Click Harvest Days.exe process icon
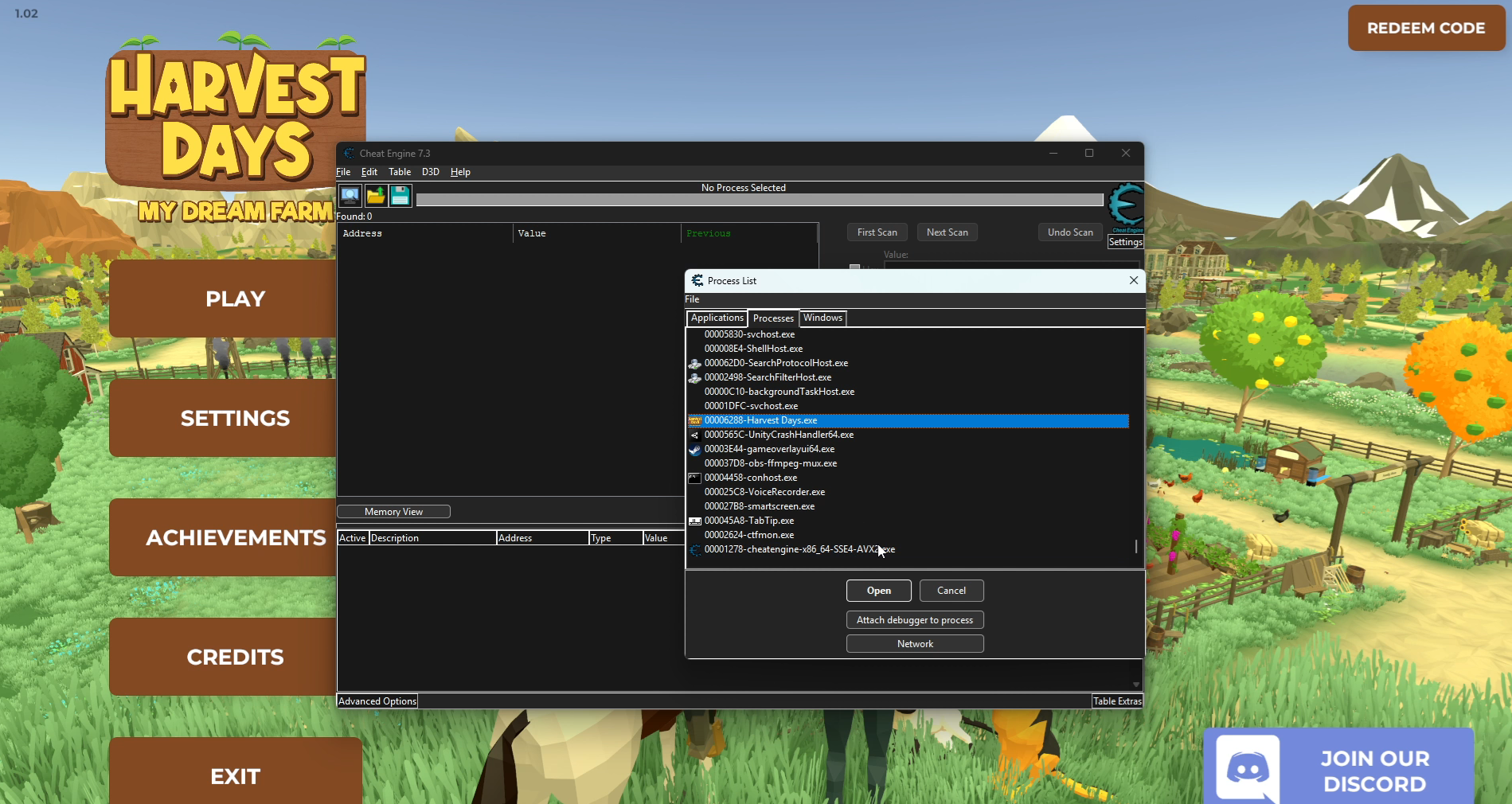 click(x=695, y=420)
